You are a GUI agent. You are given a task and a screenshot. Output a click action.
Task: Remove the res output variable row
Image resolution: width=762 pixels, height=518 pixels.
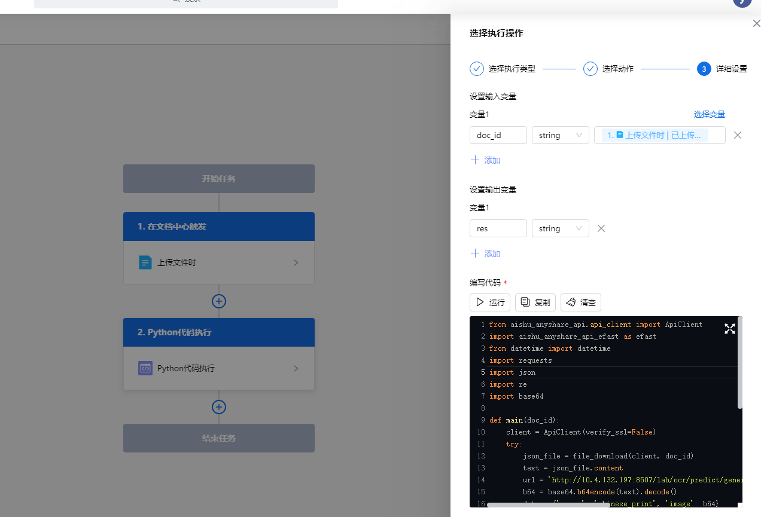pyautogui.click(x=601, y=228)
